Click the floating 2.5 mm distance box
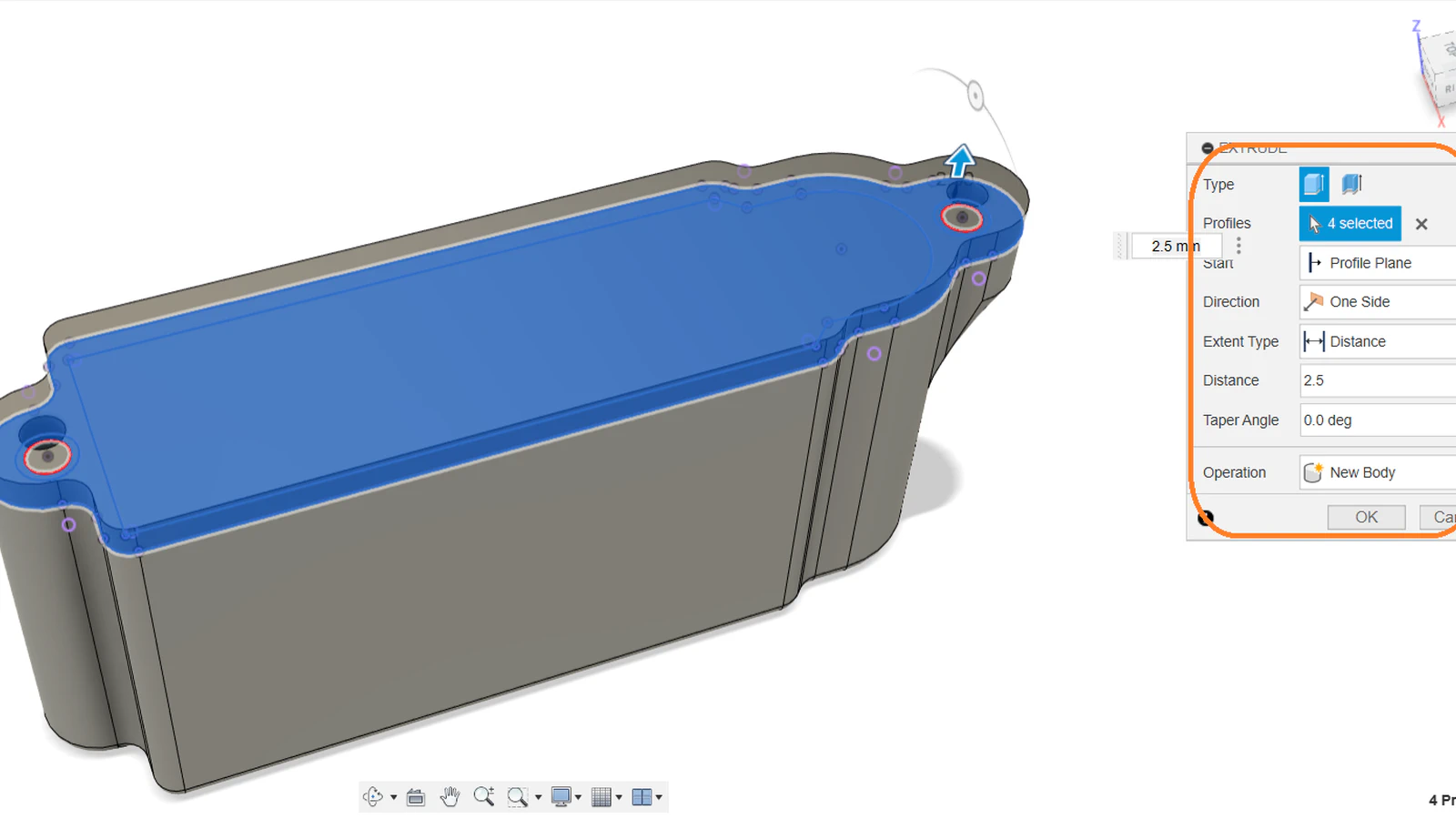This screenshot has width=1456, height=819. (x=1176, y=246)
